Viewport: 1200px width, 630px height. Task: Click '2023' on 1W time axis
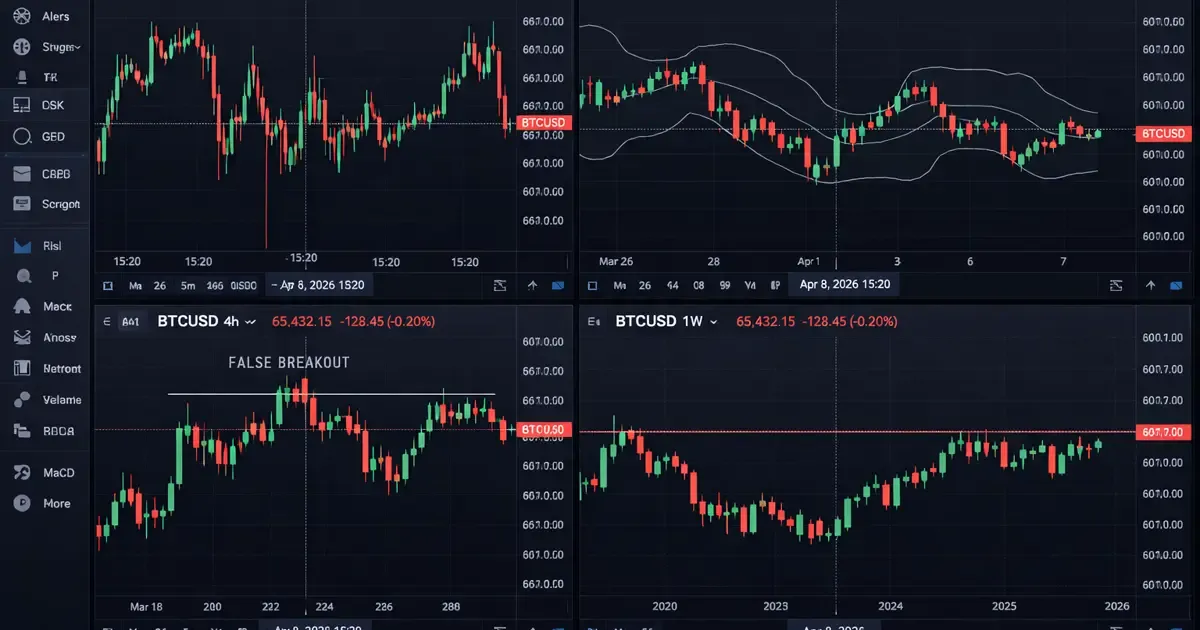click(x=776, y=606)
